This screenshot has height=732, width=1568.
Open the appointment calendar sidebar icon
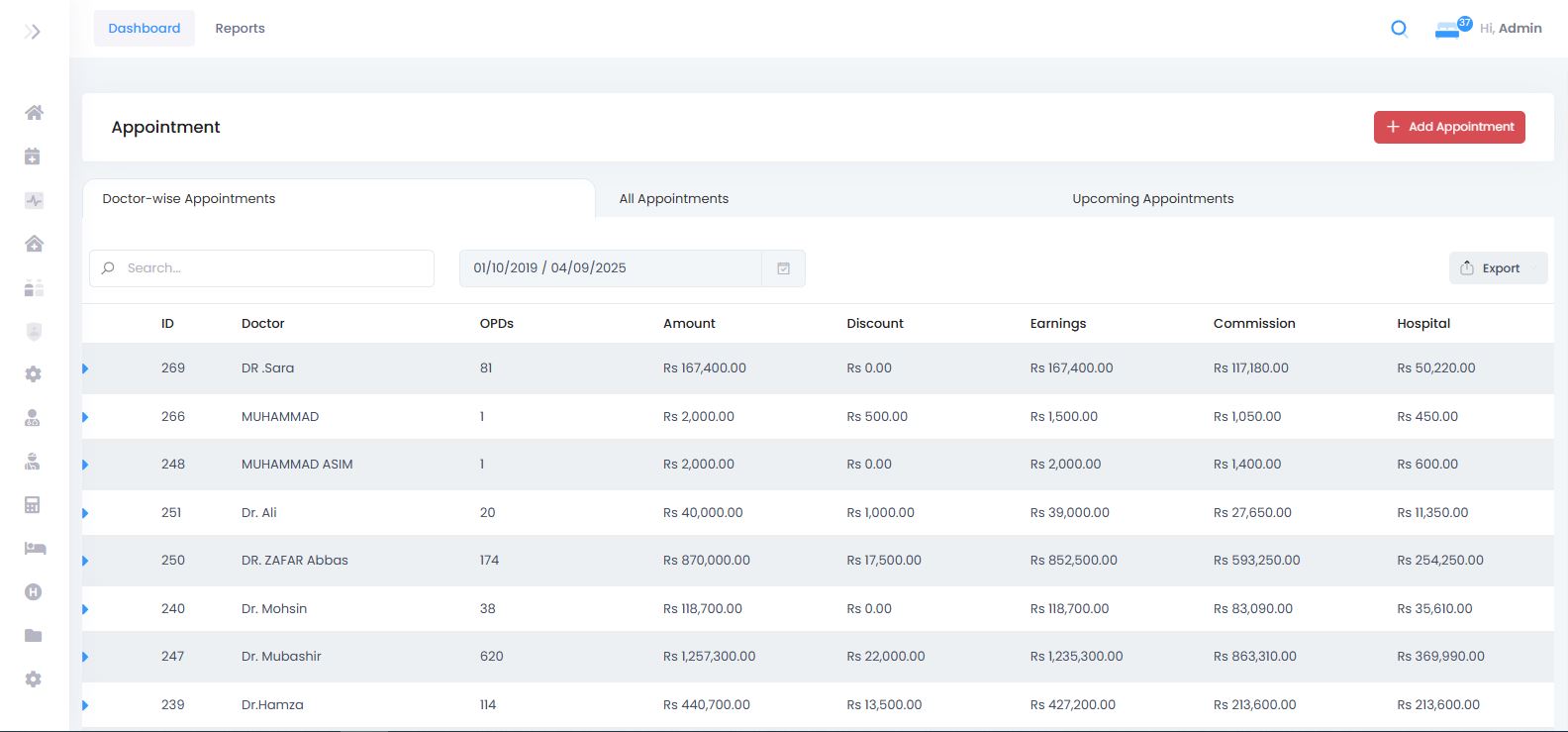[33, 157]
